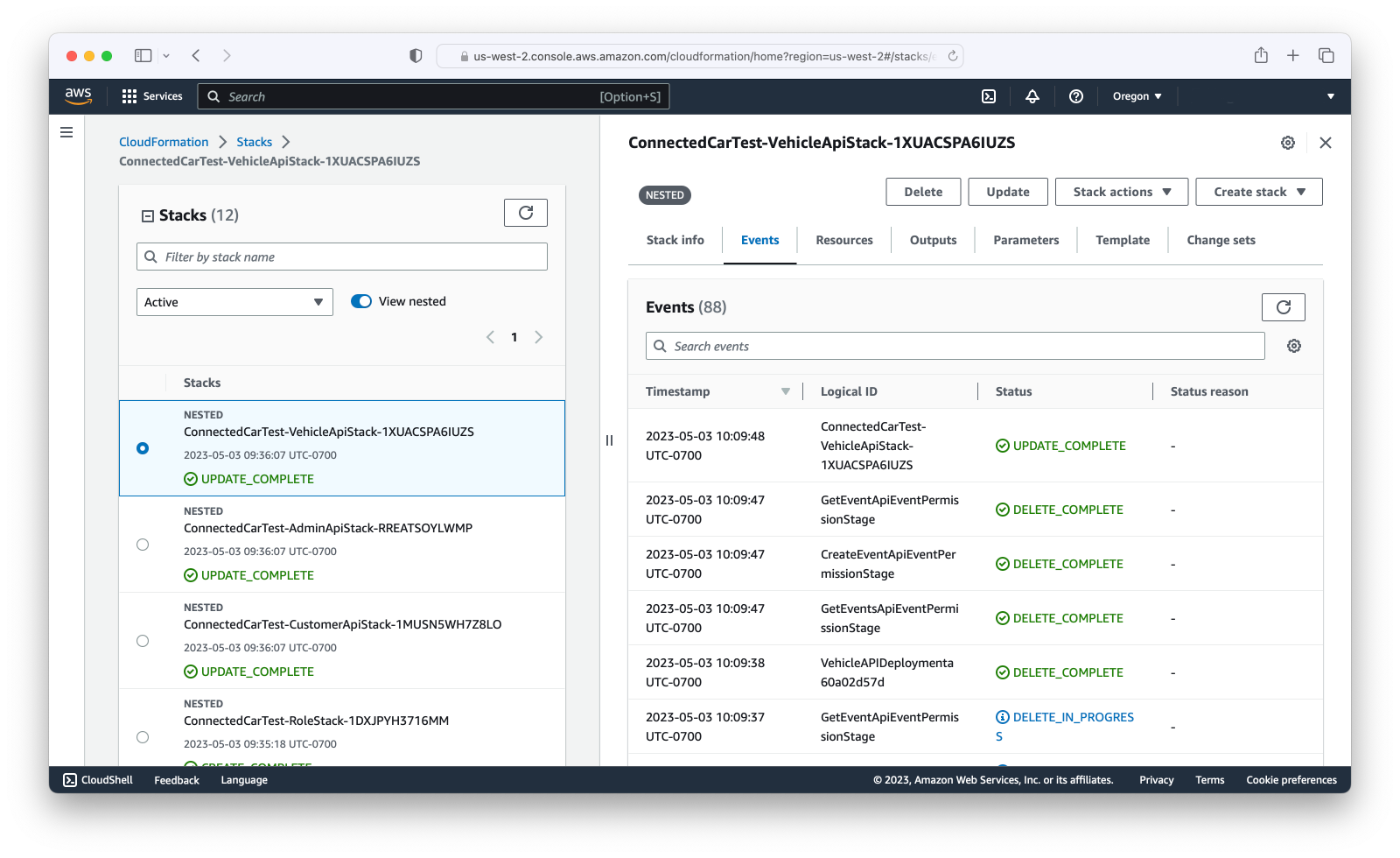
Task: Sort events by Timestamp arrow
Action: [786, 391]
